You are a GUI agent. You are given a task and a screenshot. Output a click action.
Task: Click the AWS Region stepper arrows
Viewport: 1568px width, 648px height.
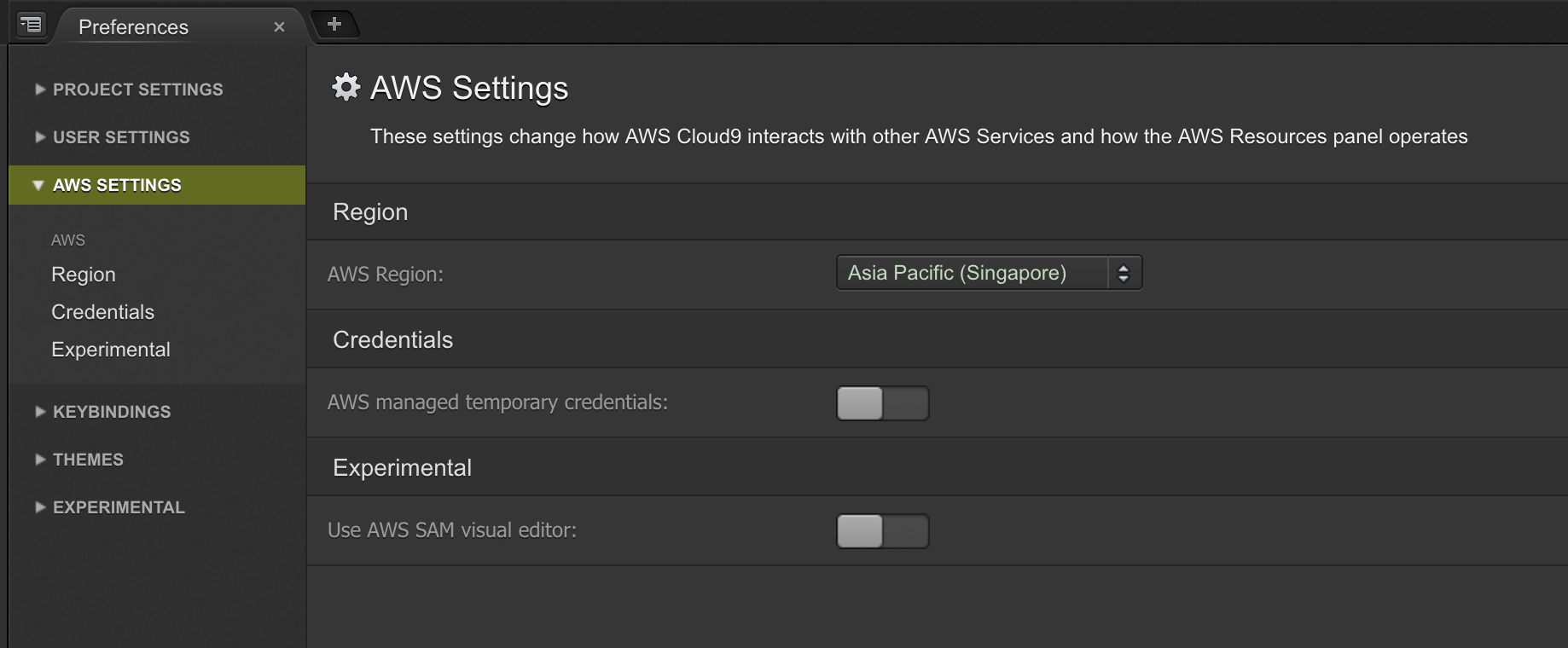1124,273
